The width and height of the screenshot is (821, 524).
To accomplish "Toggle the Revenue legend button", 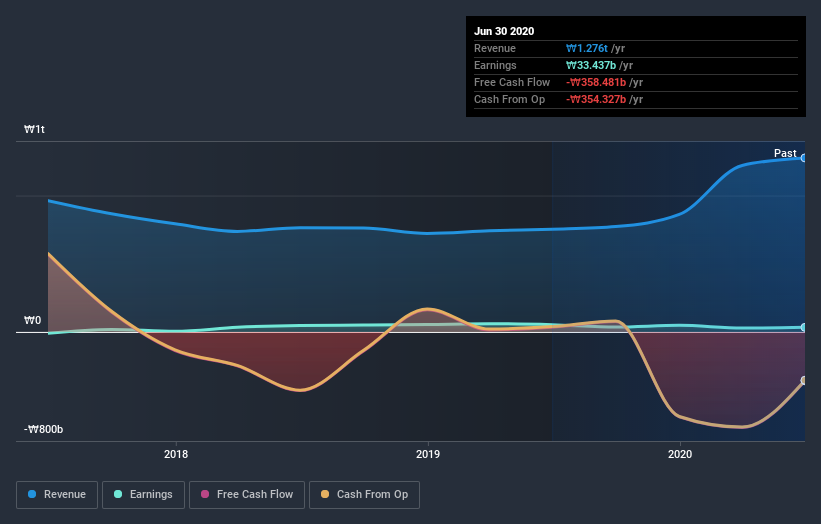I will coord(57,495).
